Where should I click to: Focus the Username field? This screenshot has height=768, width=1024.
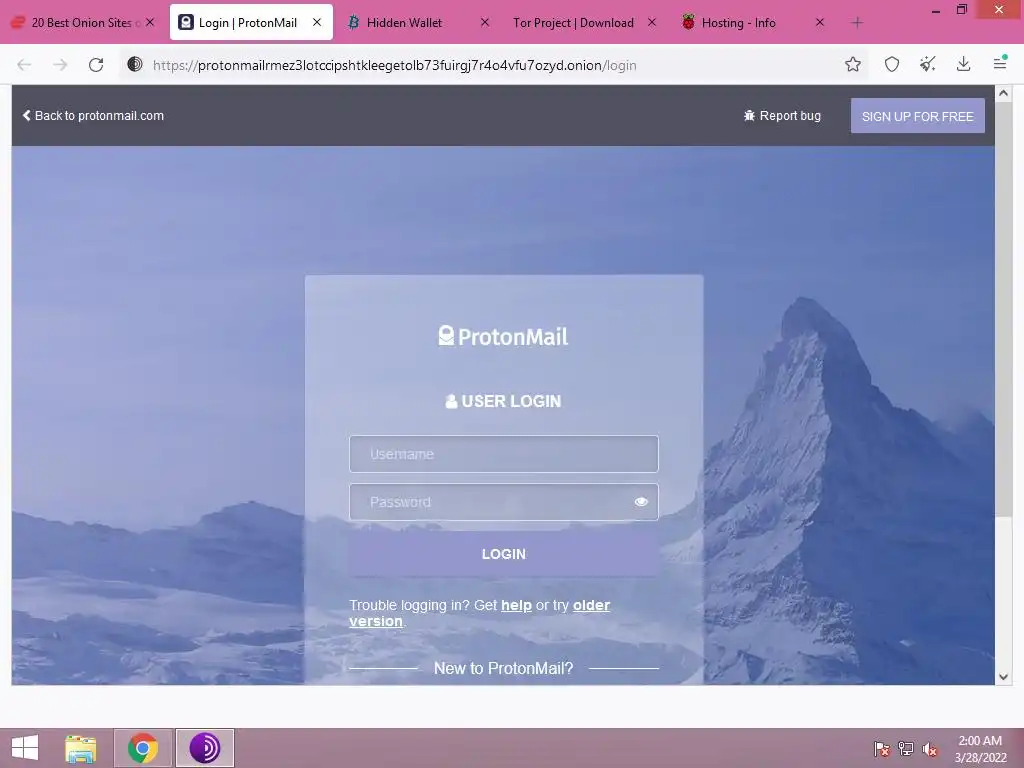coord(504,454)
